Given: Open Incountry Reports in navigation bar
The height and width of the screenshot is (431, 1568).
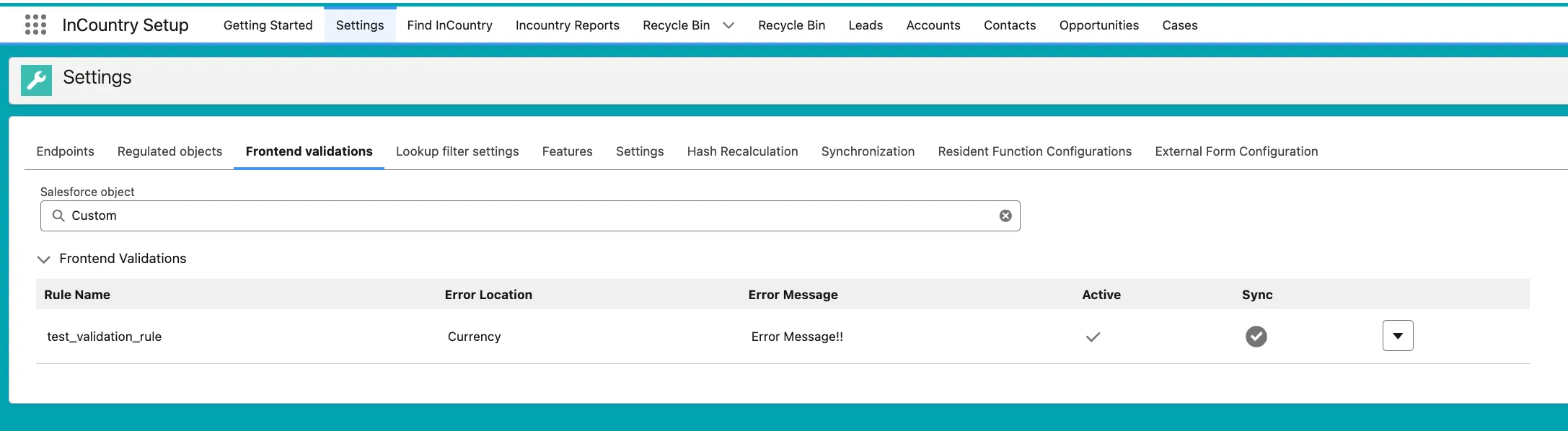Looking at the screenshot, I should [x=567, y=25].
